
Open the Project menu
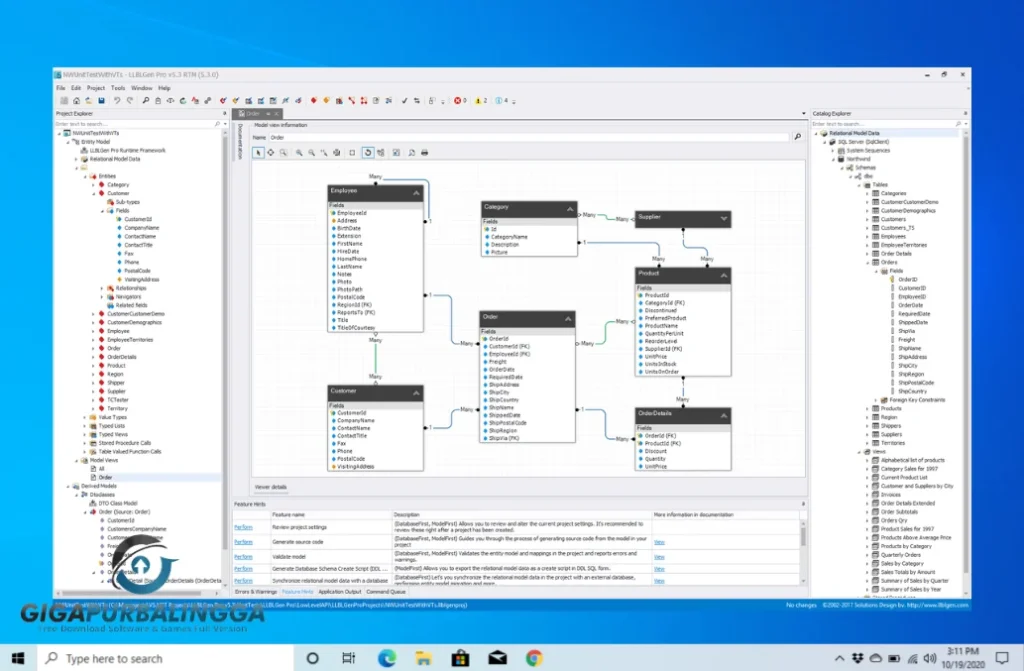coord(95,88)
